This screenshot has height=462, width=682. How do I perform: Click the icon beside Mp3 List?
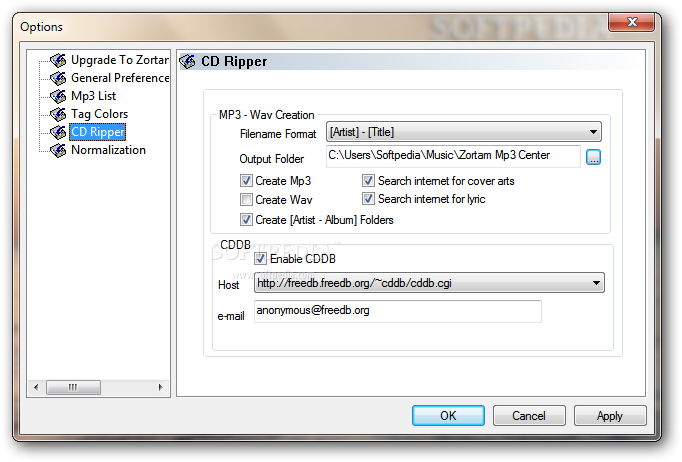click(58, 96)
